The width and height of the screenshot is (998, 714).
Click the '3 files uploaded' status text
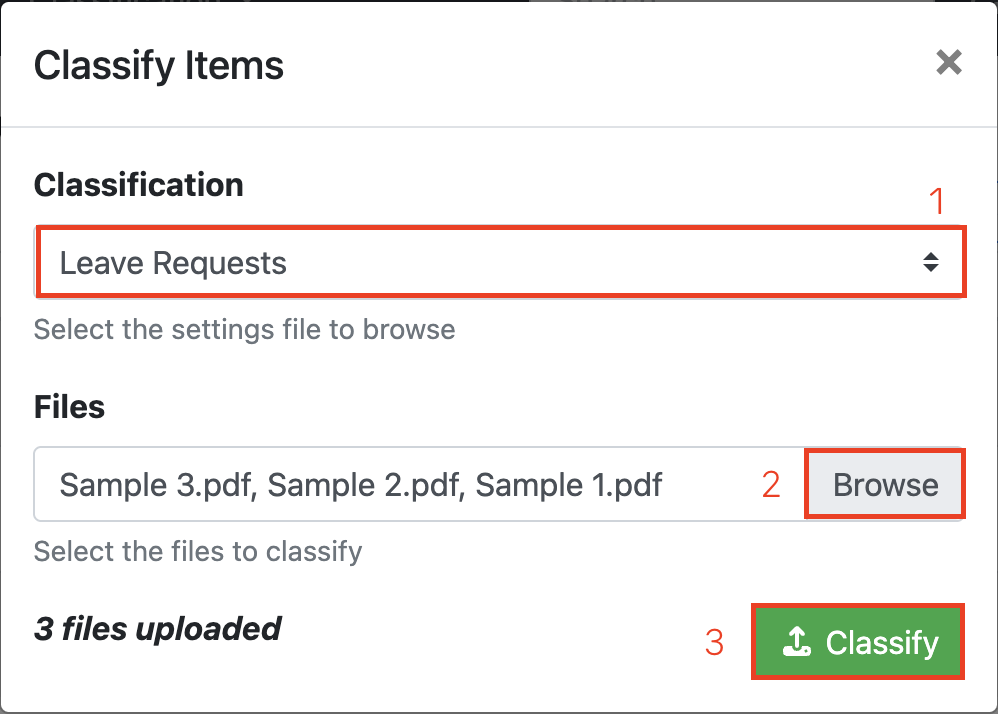point(157,629)
